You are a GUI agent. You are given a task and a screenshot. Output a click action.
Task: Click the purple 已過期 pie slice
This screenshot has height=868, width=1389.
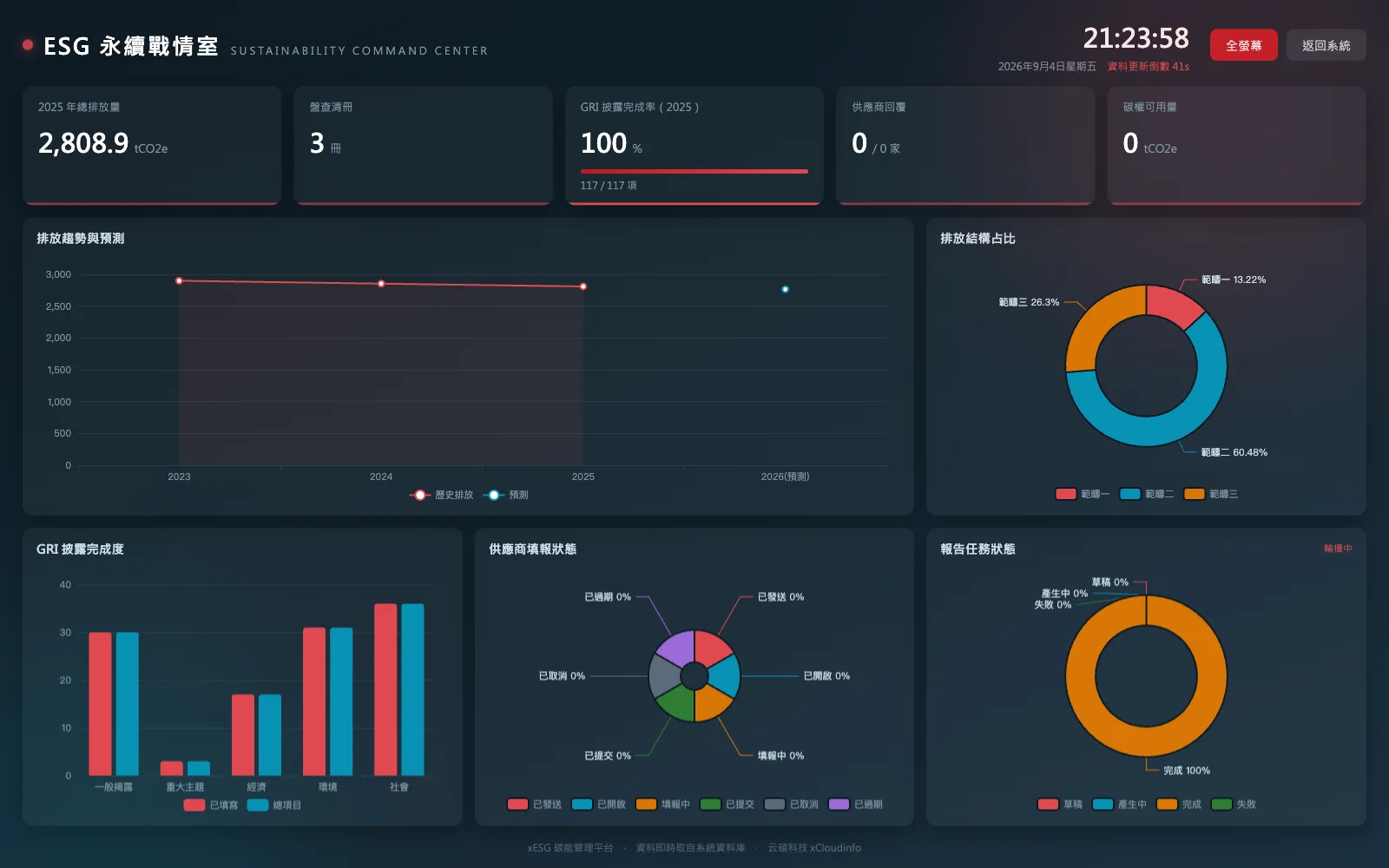point(679,648)
